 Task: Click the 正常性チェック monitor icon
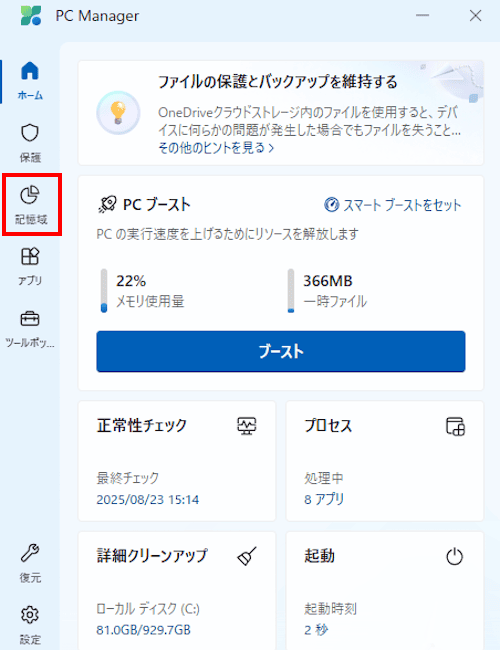coord(247,426)
